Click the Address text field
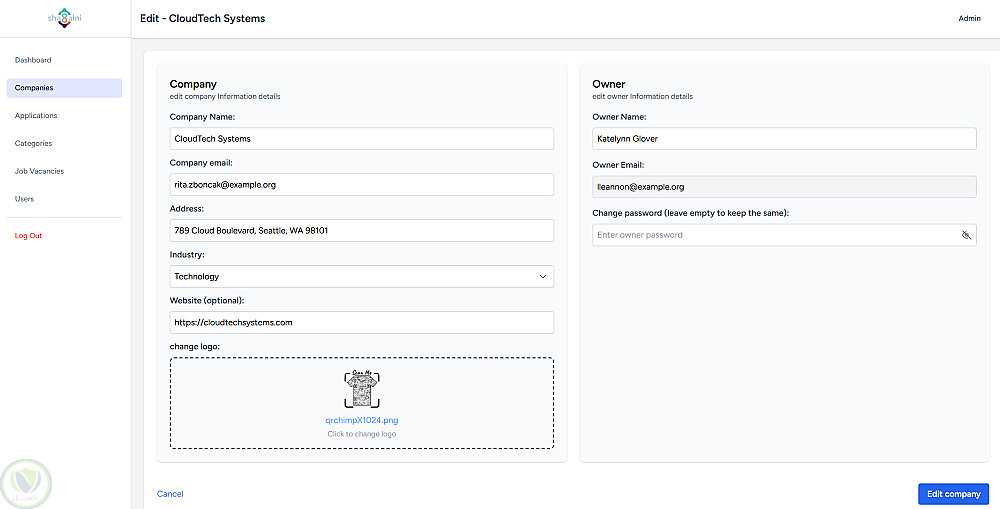 (362, 230)
